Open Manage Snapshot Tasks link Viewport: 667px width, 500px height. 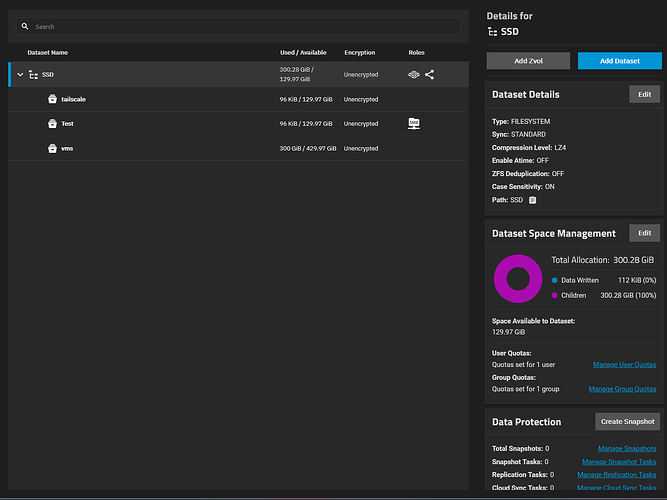[619, 462]
